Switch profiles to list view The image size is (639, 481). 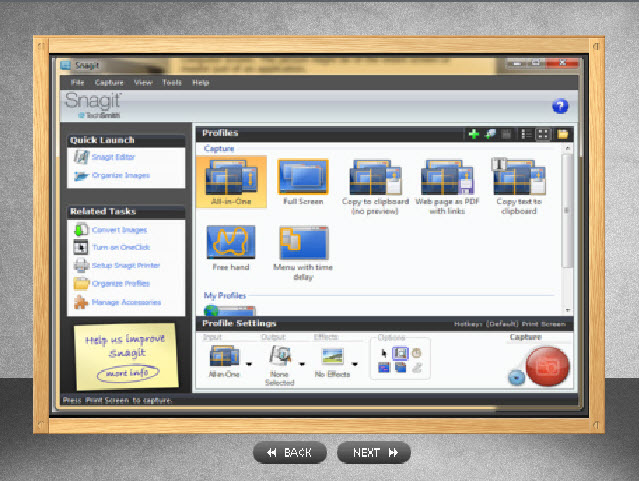(527, 134)
